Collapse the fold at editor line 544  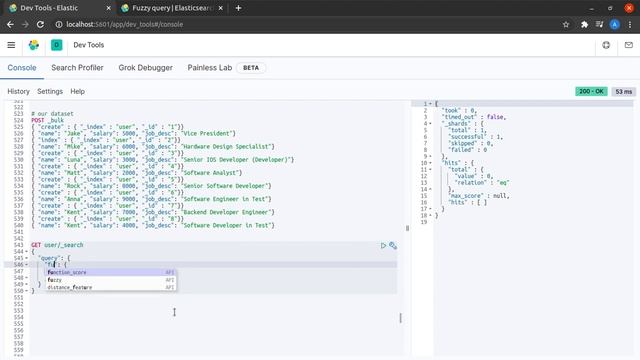tap(27, 251)
